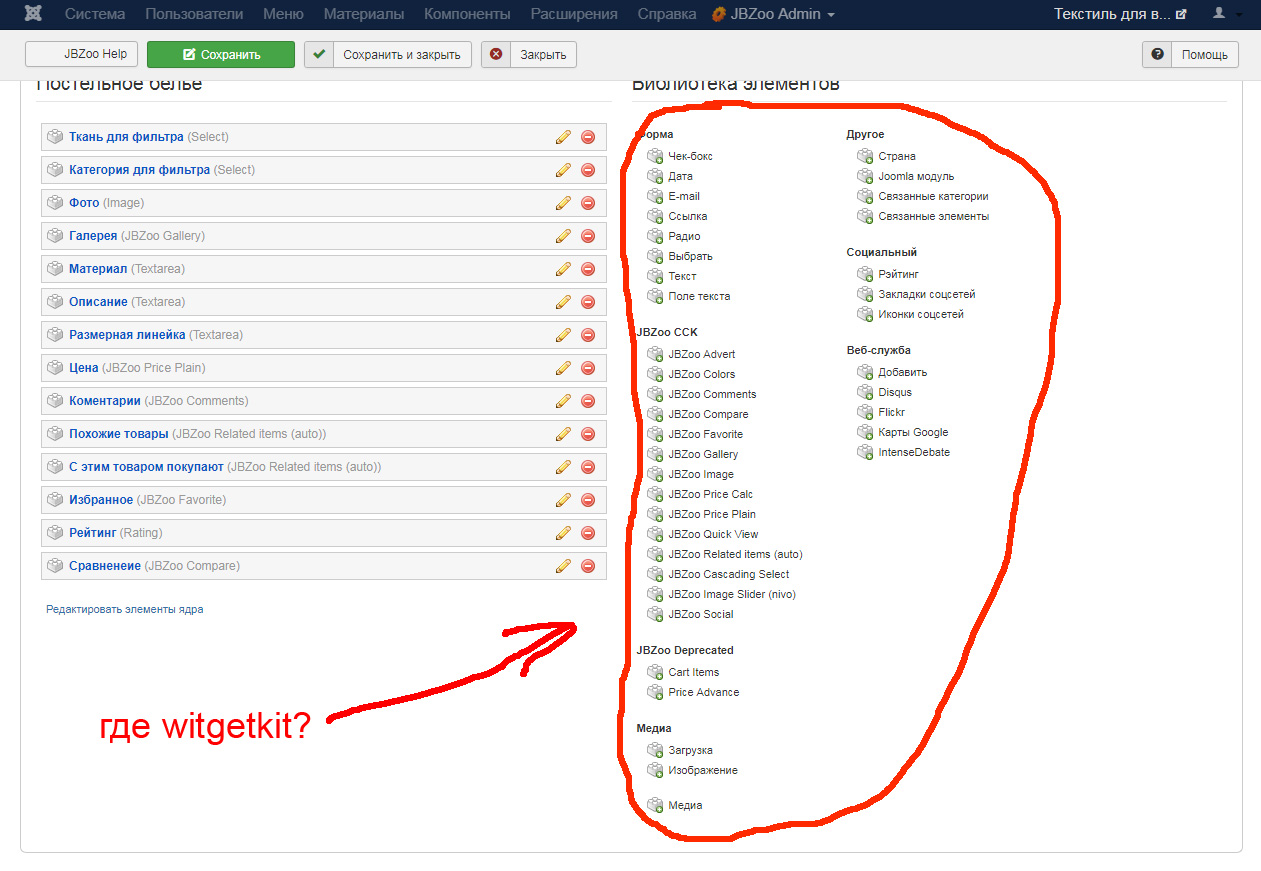
Task: Open the Помощь help button
Action: (1190, 55)
